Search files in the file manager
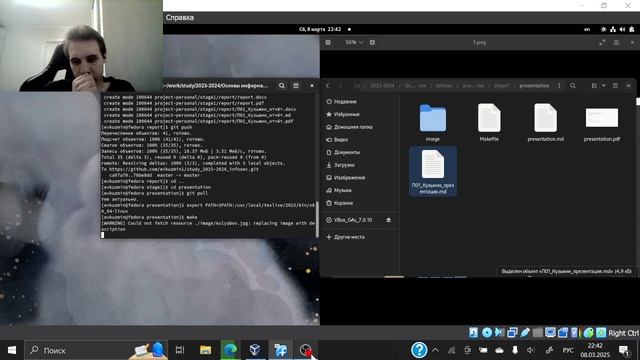The image size is (640, 360). (573, 86)
